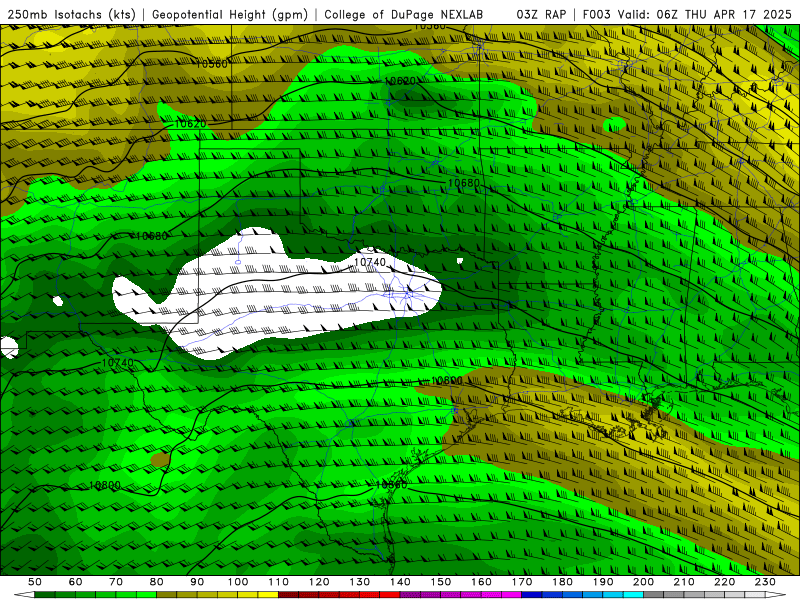
Task: Select the colorbar value 180
Action: point(562,582)
